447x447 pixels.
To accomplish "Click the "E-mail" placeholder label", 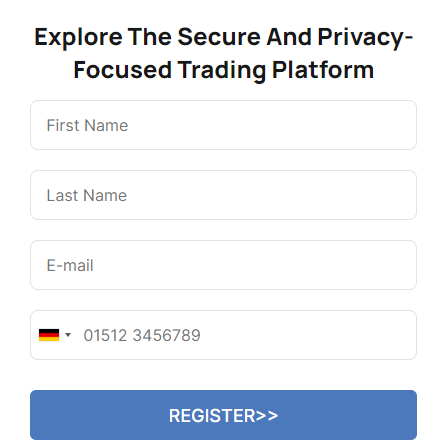I will tap(70, 265).
